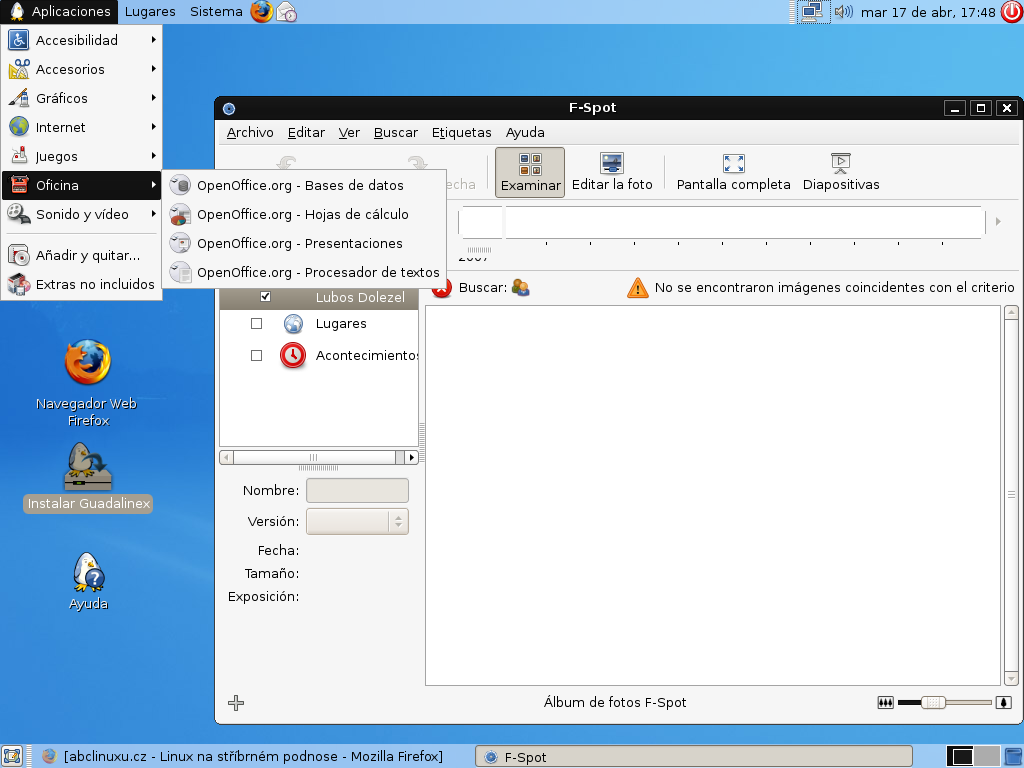Launch OpenOffice.org - Bases de datos

click(304, 185)
